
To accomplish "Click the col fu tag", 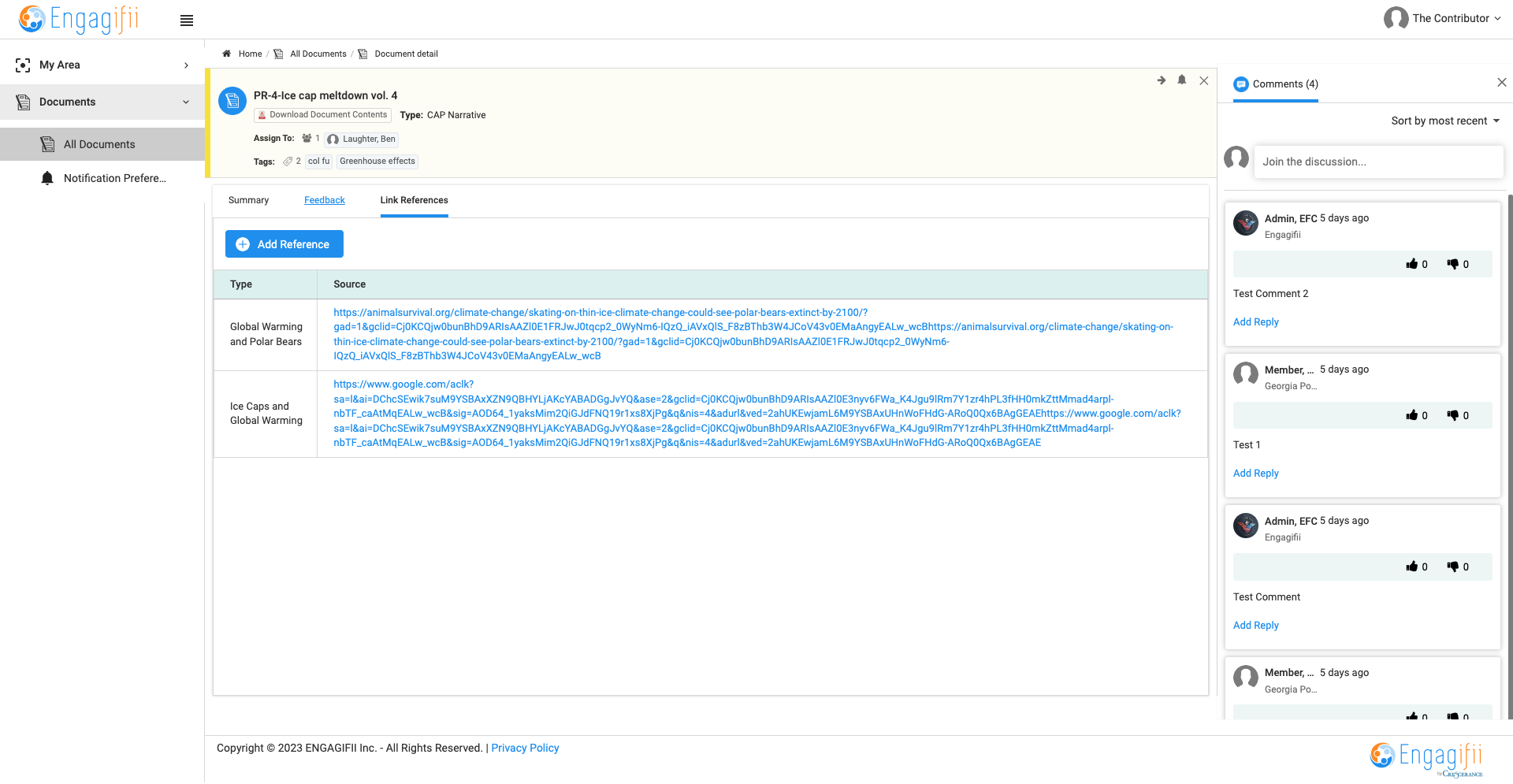I will pyautogui.click(x=319, y=161).
